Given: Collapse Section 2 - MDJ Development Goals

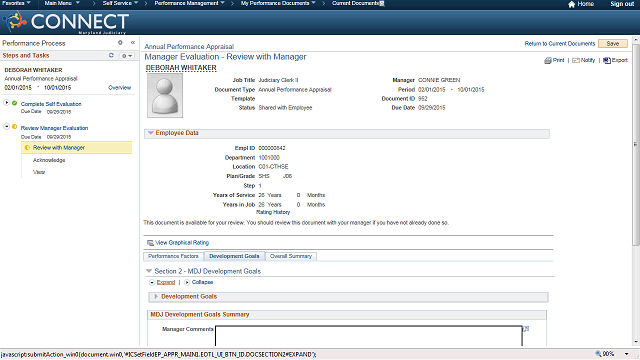Looking at the screenshot, I should click(x=149, y=271).
